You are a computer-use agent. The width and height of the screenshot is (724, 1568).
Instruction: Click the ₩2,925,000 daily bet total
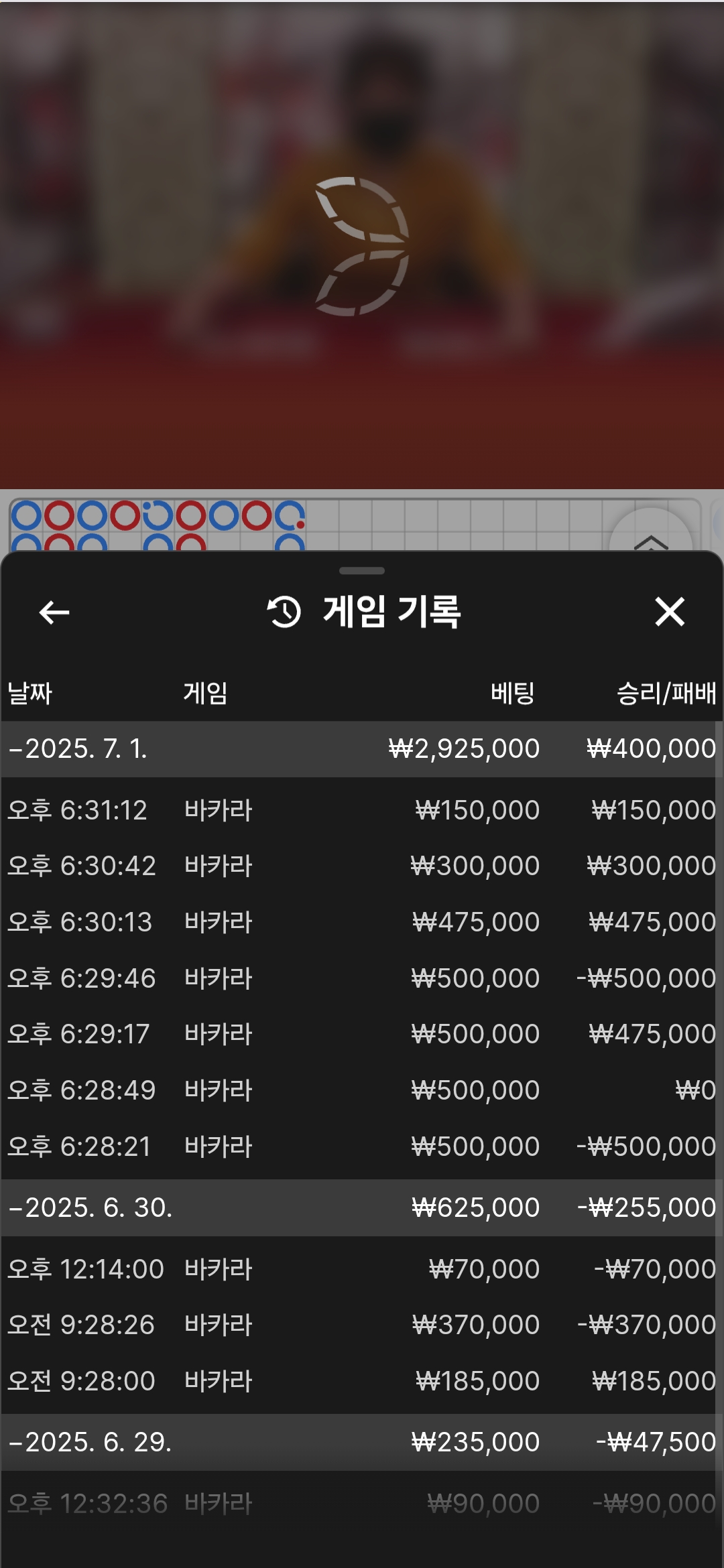tap(464, 748)
